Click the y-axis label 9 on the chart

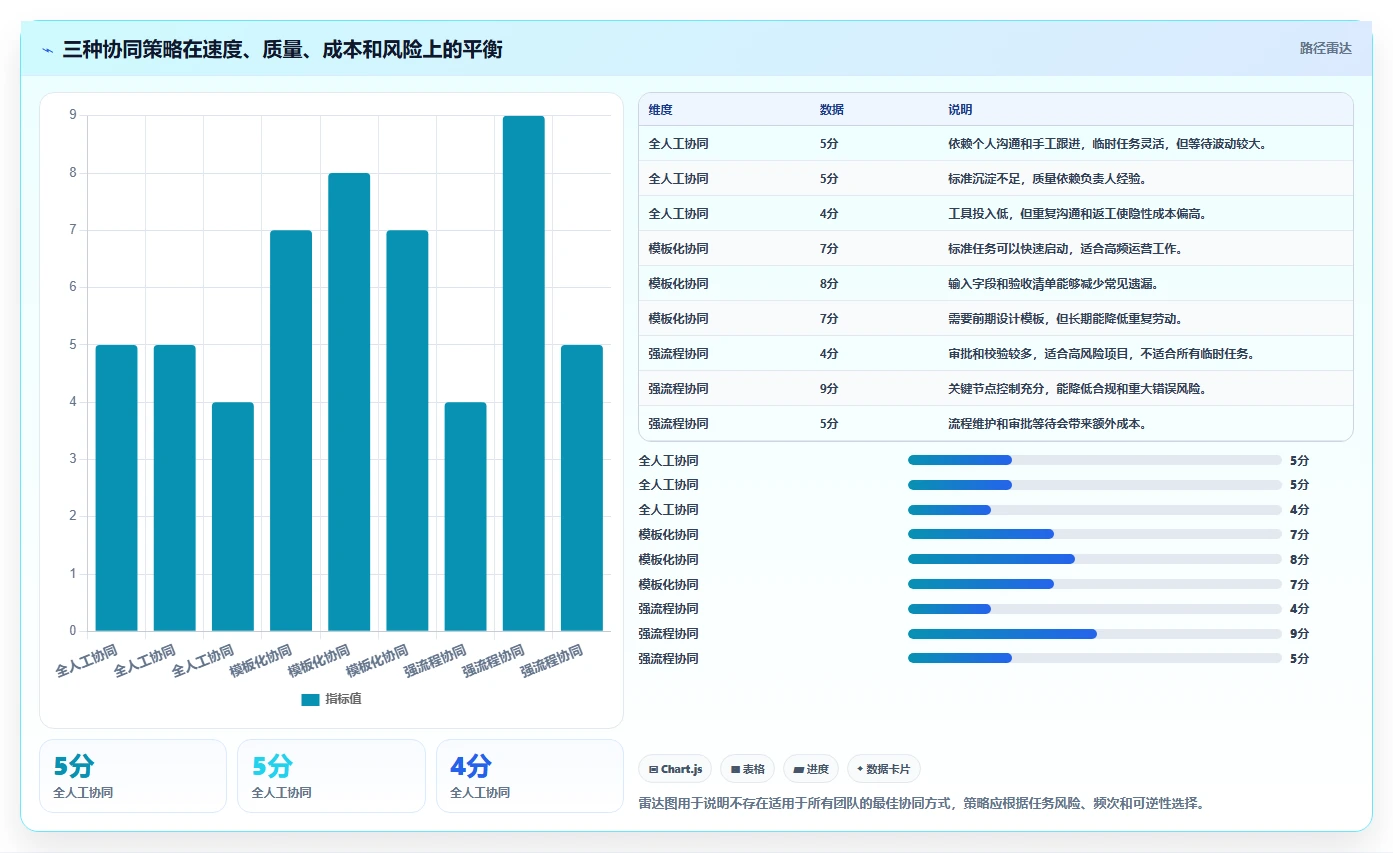[72, 115]
